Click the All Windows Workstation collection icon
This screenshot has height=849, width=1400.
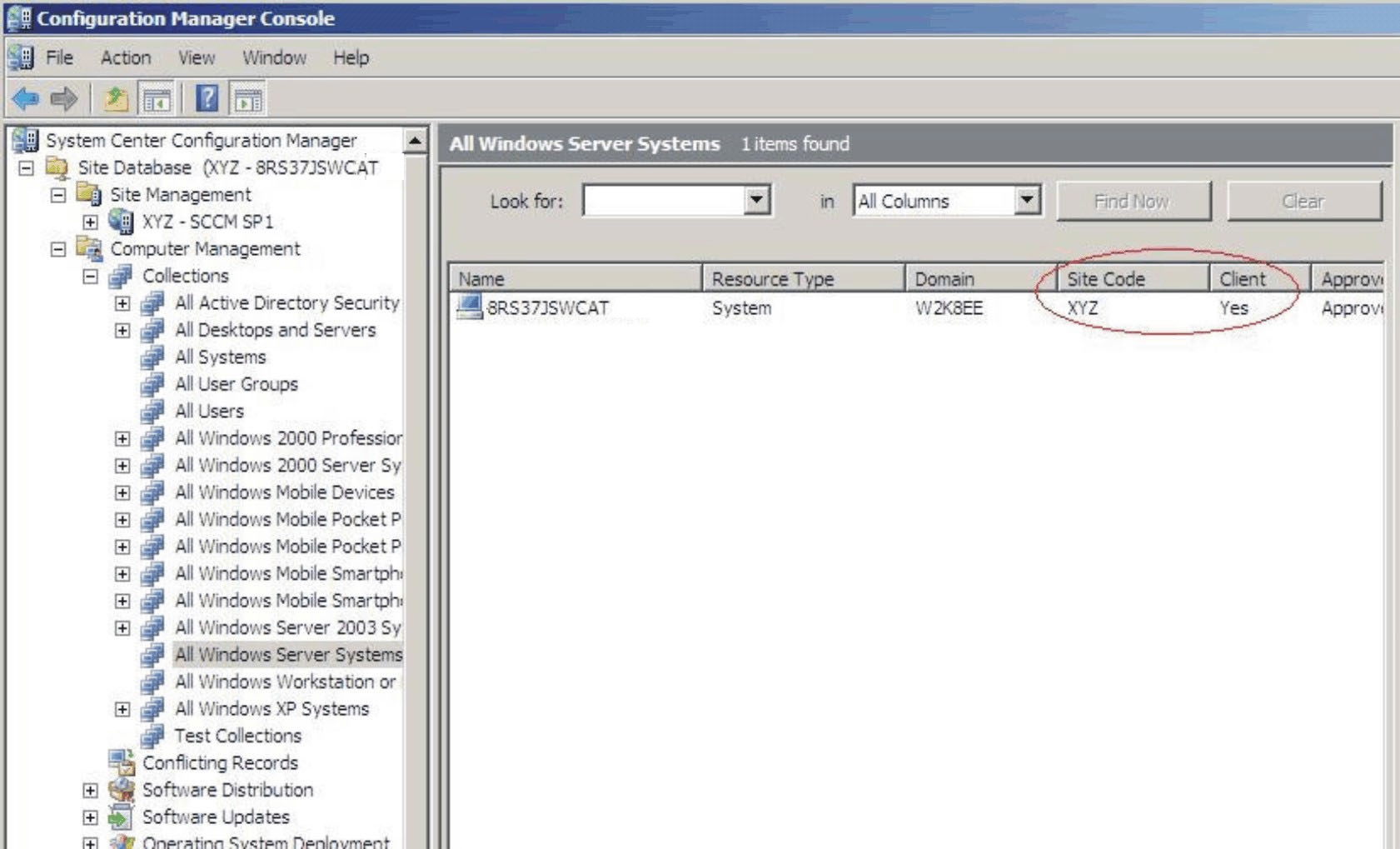tap(152, 682)
